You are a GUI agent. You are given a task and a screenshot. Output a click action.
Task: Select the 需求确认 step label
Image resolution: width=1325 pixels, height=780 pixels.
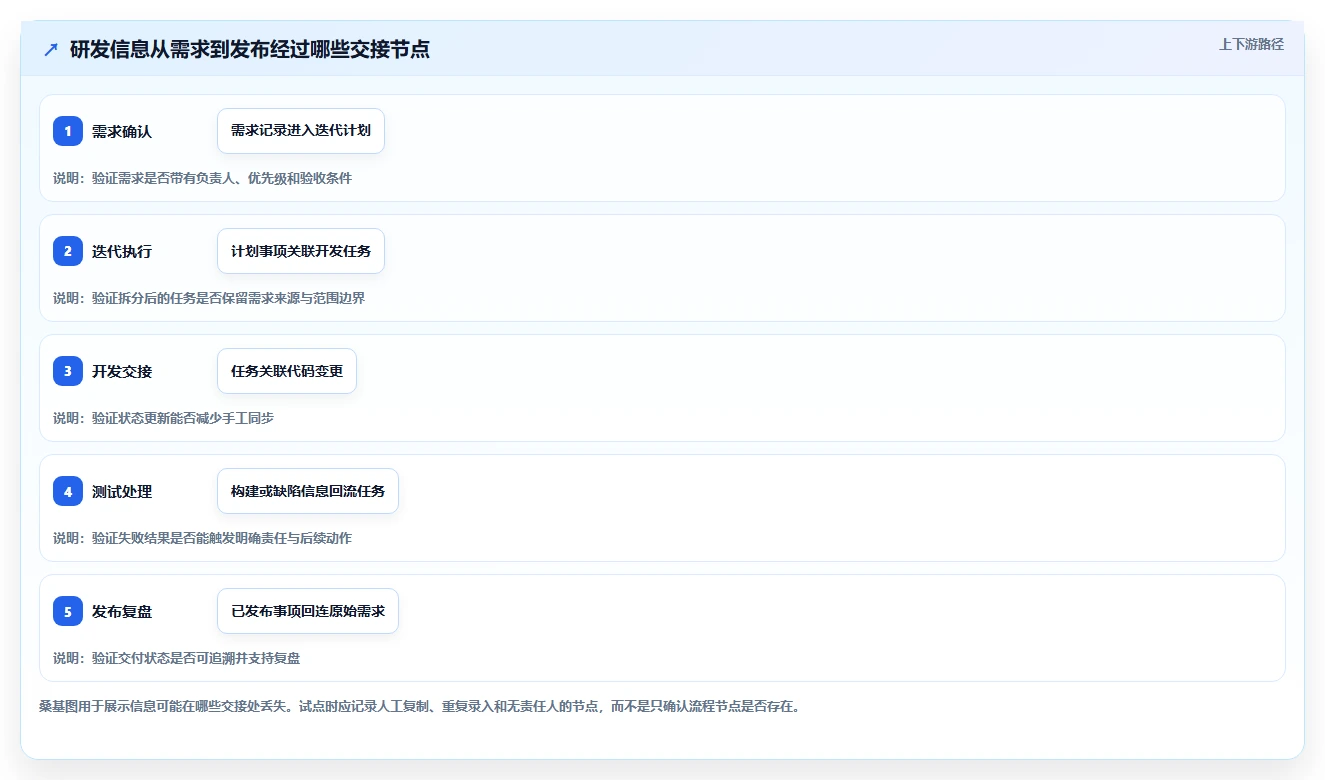(x=122, y=131)
